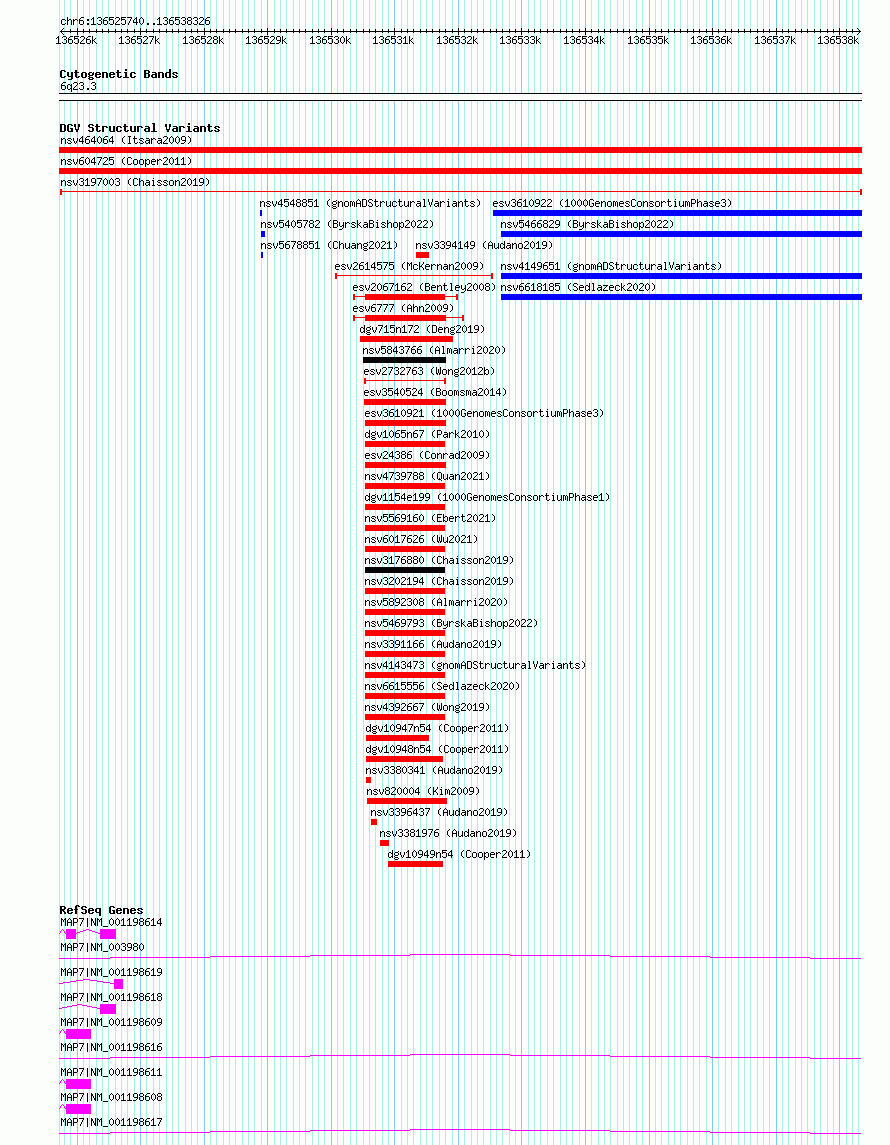Click the 136532k ruler tick label

coord(457,40)
